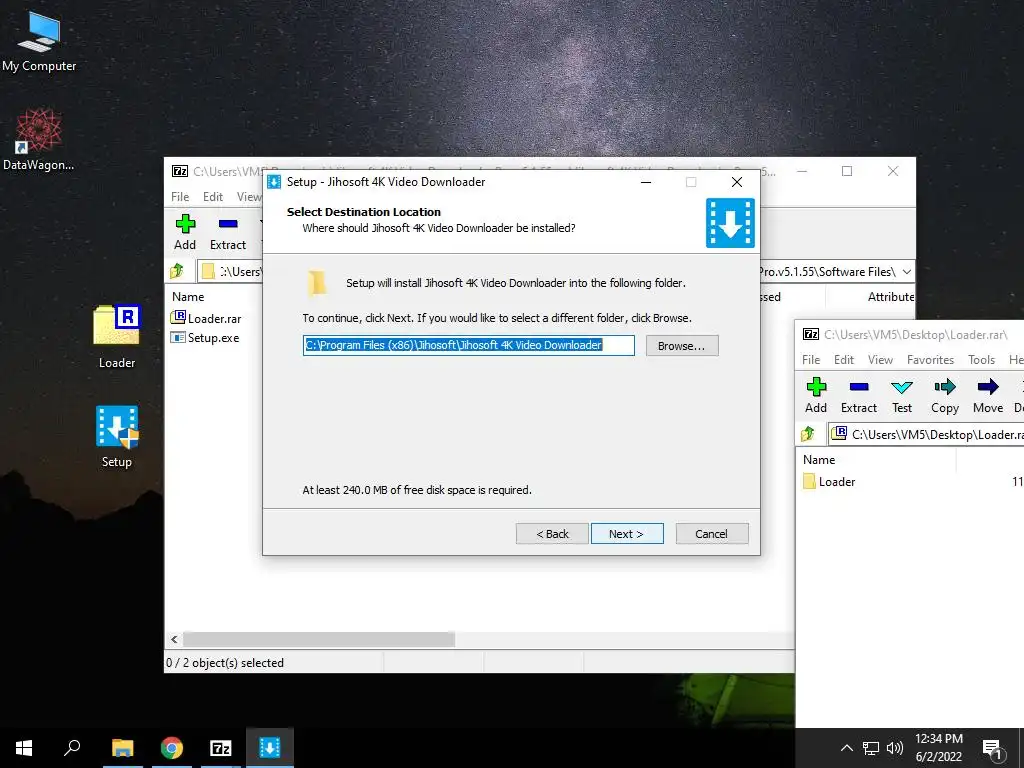
Task: Open Favorites menu in Loader.rar window
Action: coord(930,360)
